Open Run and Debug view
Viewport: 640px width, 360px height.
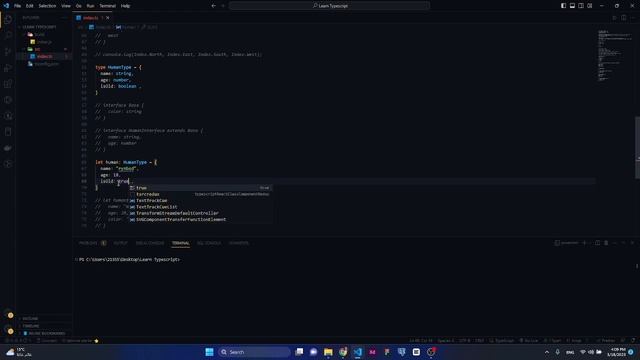click(x=8, y=68)
